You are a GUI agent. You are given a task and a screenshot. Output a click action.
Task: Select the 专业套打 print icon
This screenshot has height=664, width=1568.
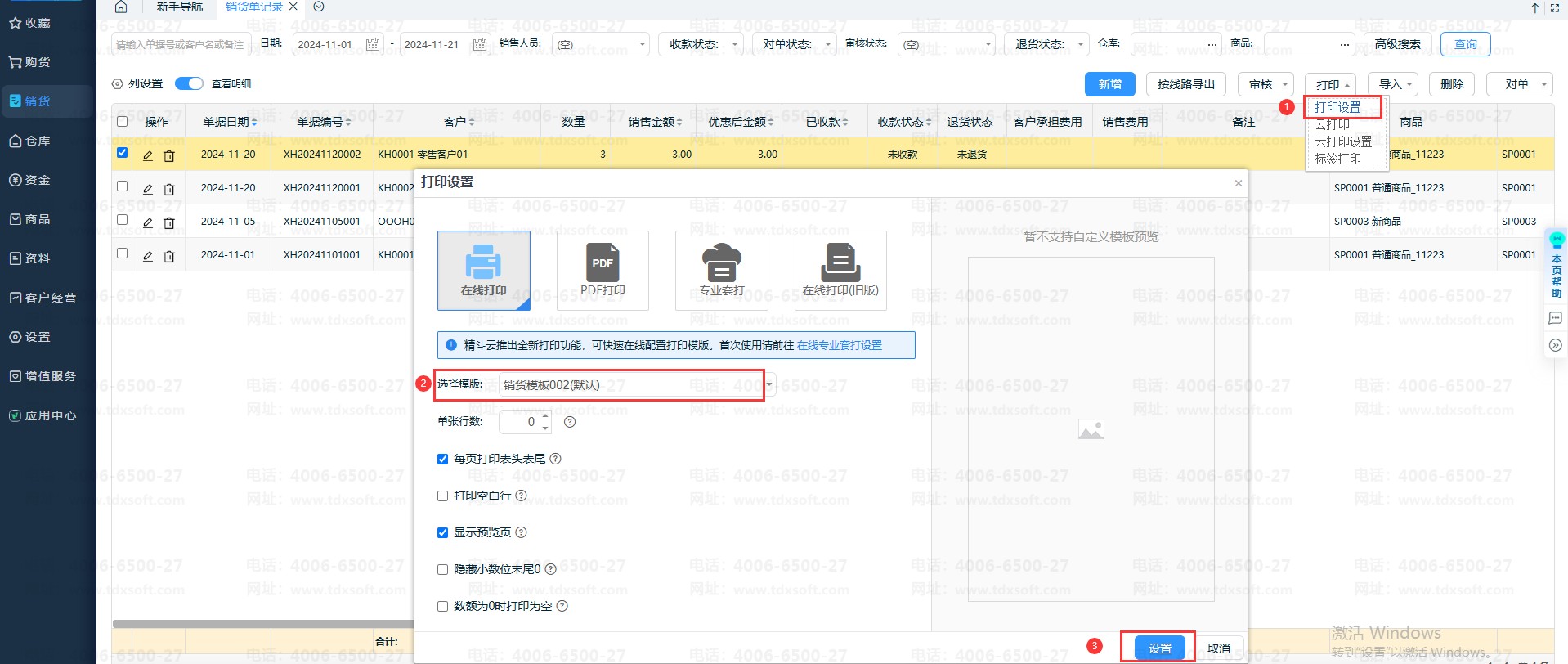[x=721, y=262]
